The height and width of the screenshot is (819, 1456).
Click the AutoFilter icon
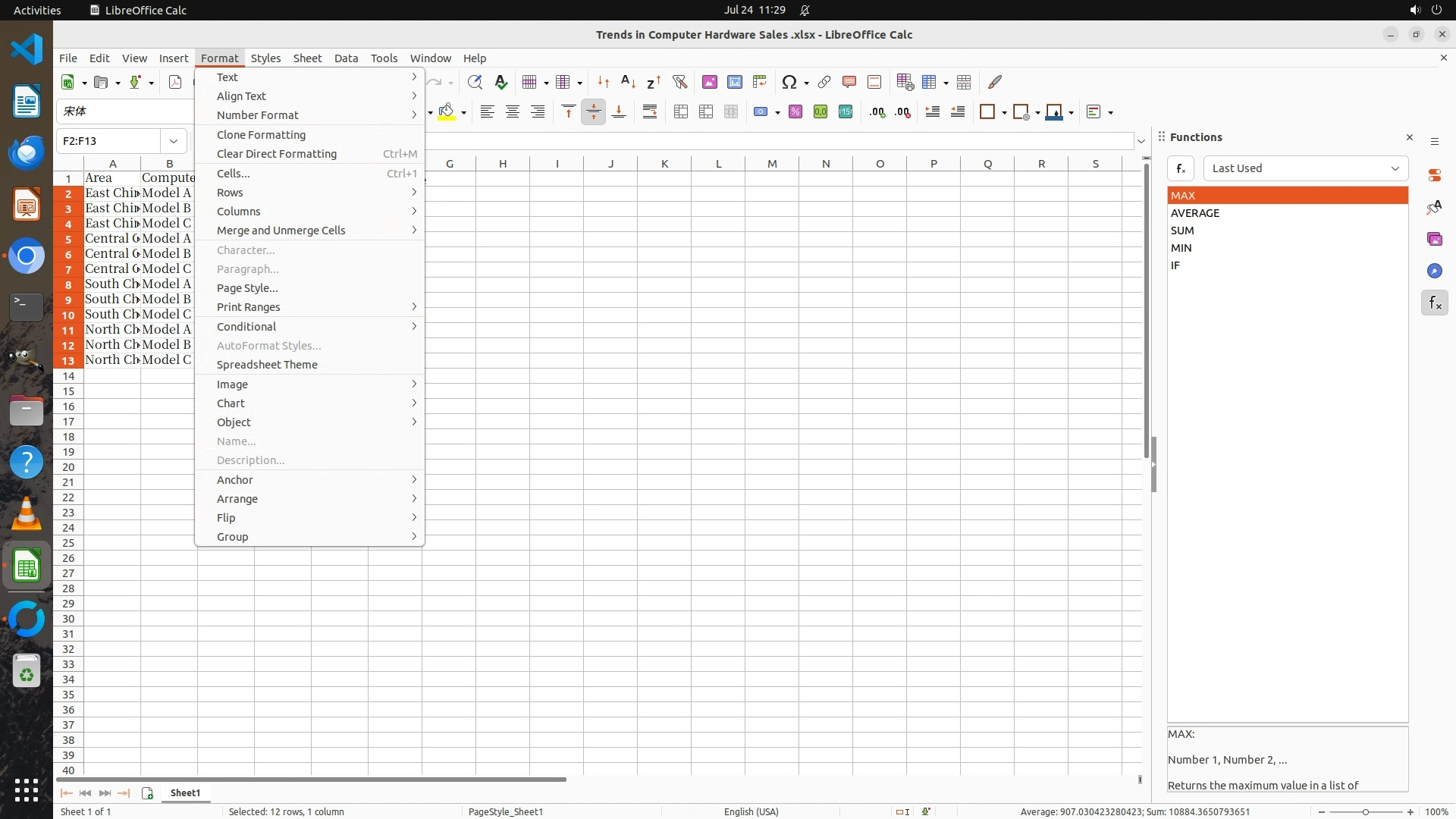679,82
